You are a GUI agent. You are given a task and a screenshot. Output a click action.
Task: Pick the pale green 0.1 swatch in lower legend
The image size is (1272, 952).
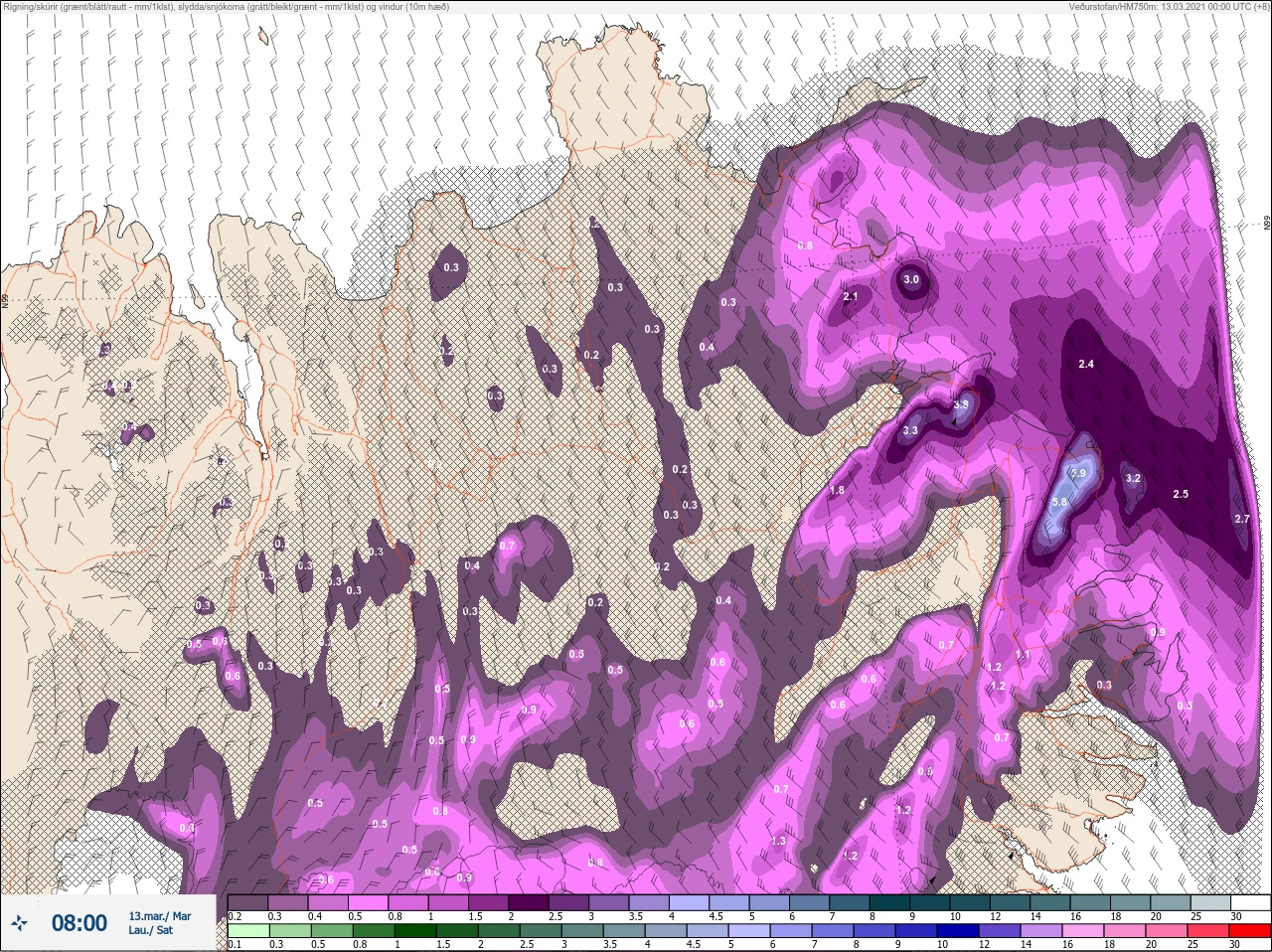[x=247, y=932]
